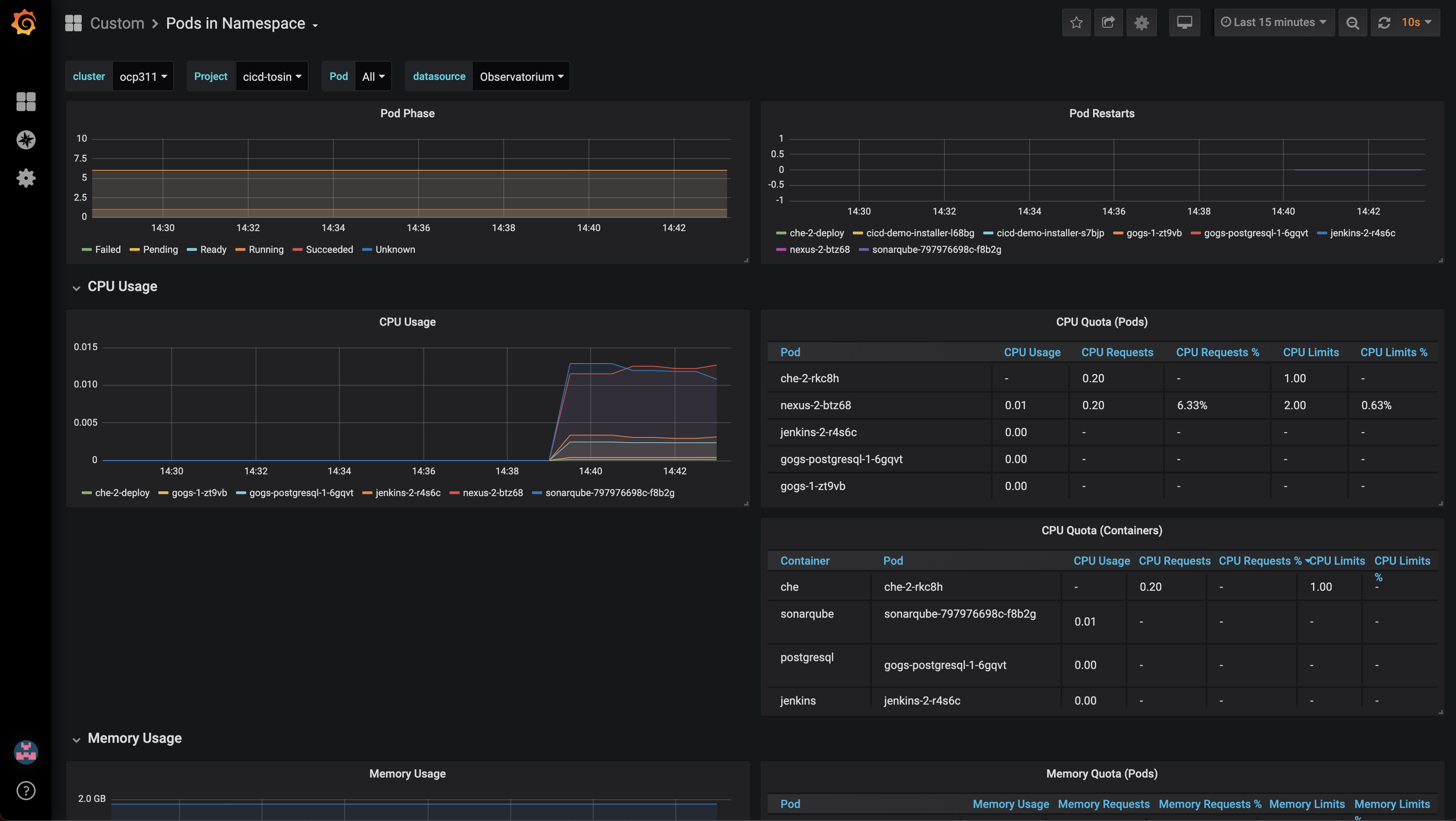The width and height of the screenshot is (1456, 821).
Task: Click the Succeeded legend color swatch
Action: point(297,250)
